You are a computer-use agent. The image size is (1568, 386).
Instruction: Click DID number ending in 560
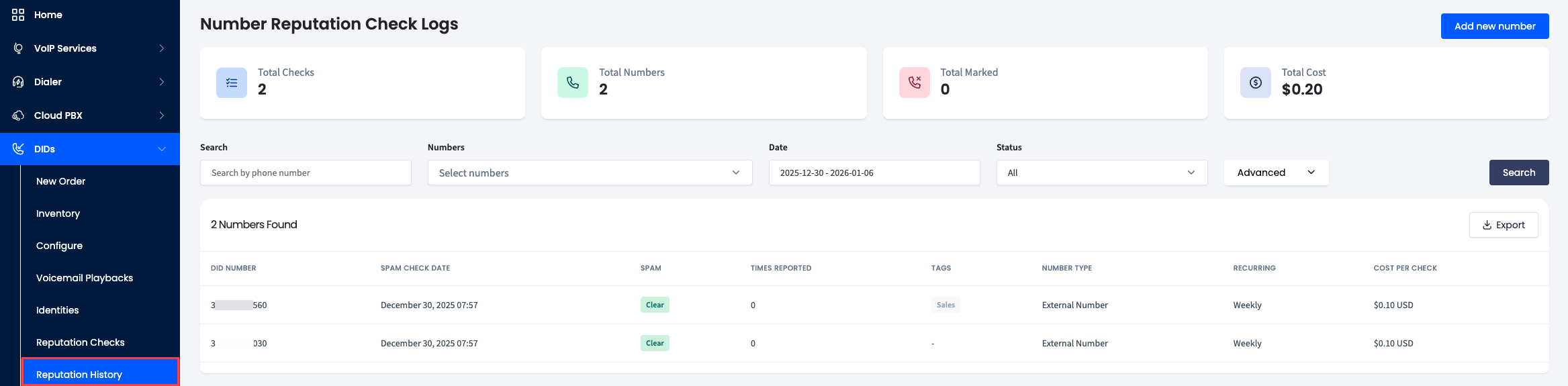(x=239, y=305)
